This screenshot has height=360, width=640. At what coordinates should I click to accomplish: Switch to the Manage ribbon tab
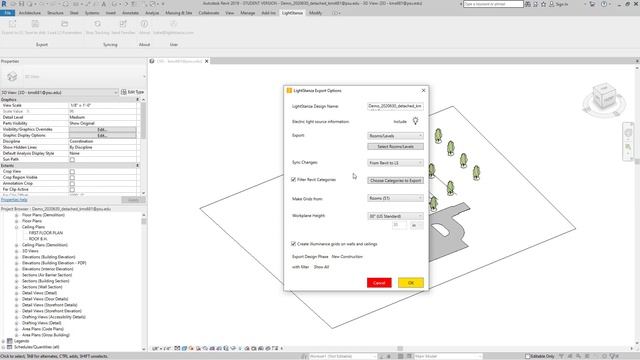[248, 13]
